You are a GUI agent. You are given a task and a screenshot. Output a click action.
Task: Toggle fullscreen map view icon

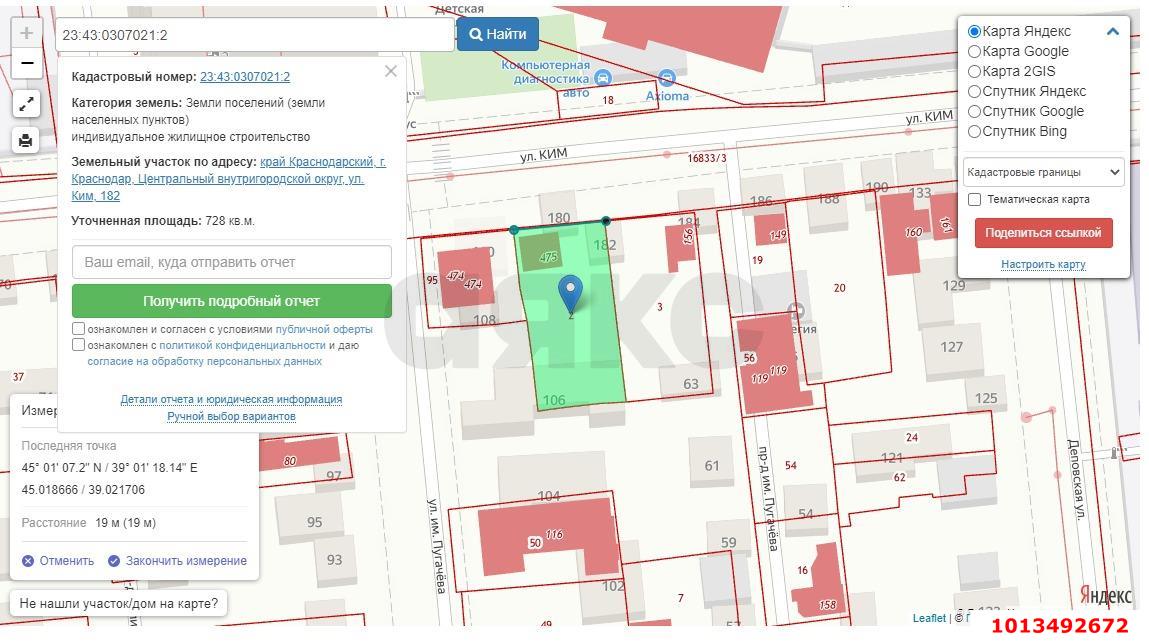(27, 103)
